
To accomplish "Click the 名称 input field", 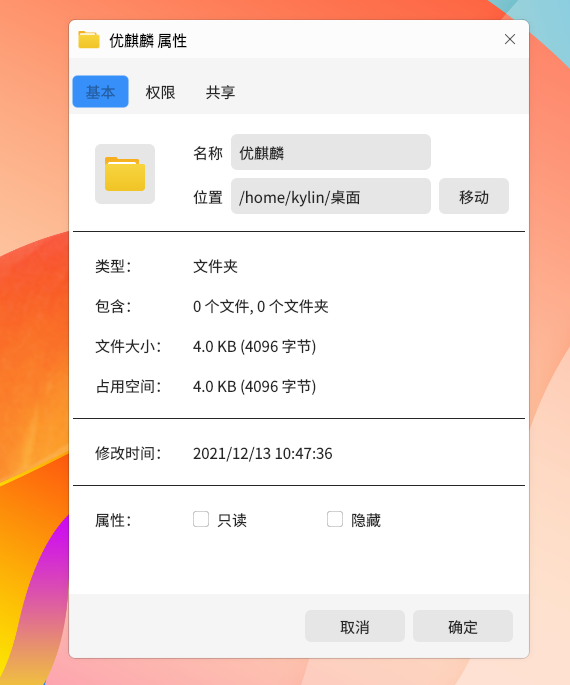I will pos(331,152).
